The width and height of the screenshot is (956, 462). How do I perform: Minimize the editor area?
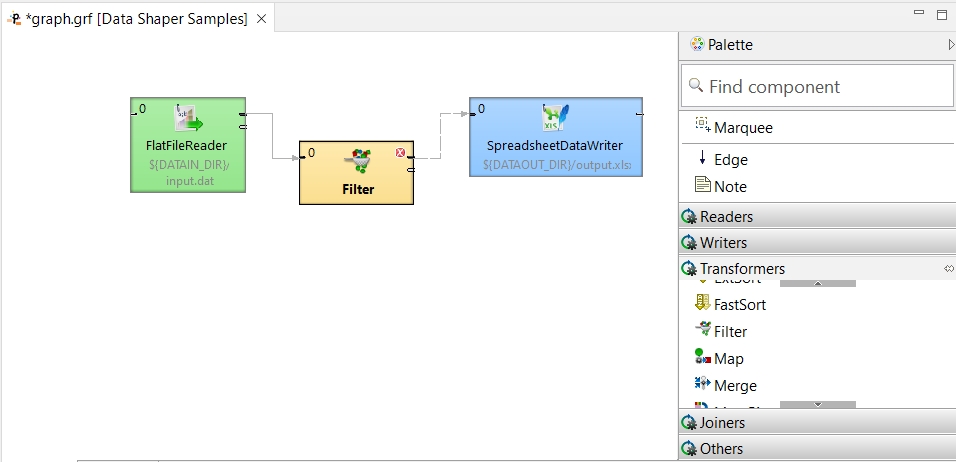pyautogui.click(x=919, y=12)
